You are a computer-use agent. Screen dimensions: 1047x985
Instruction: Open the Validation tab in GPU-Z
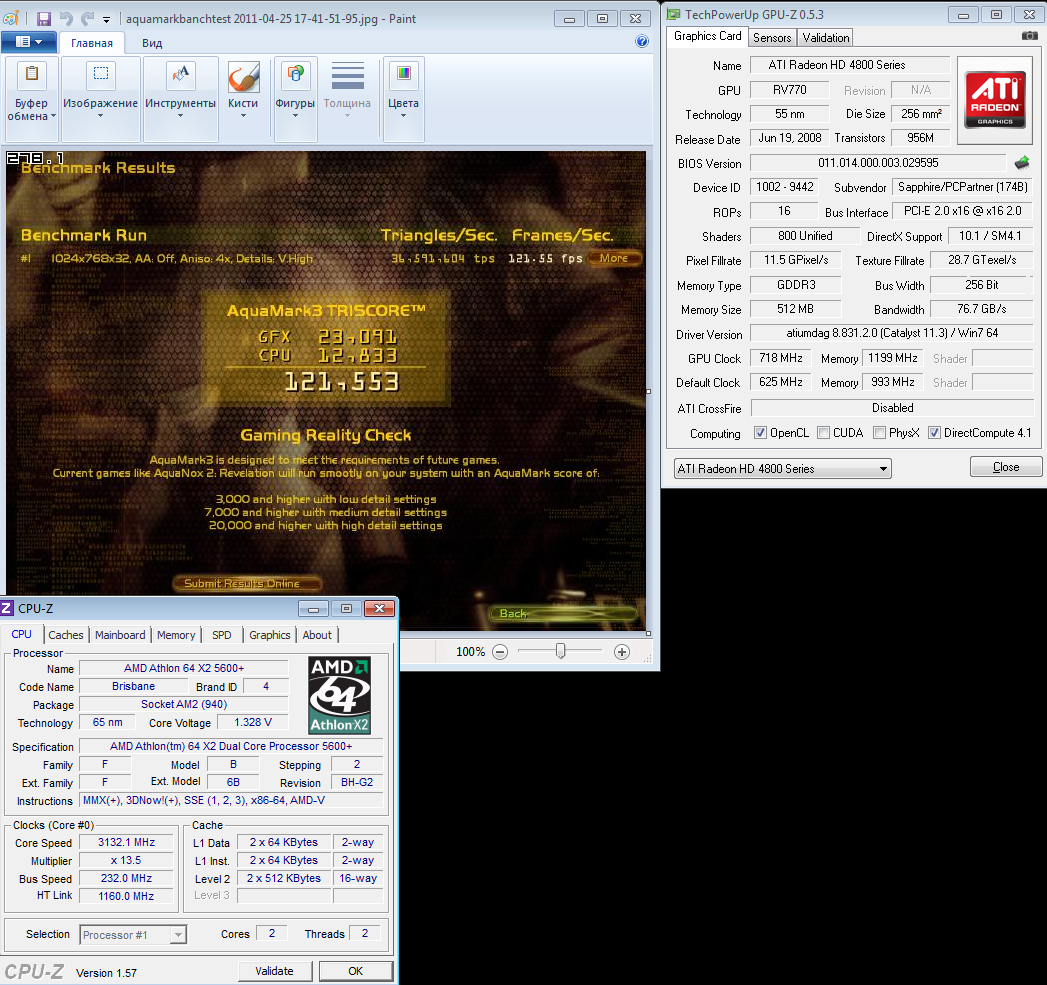[x=826, y=37]
